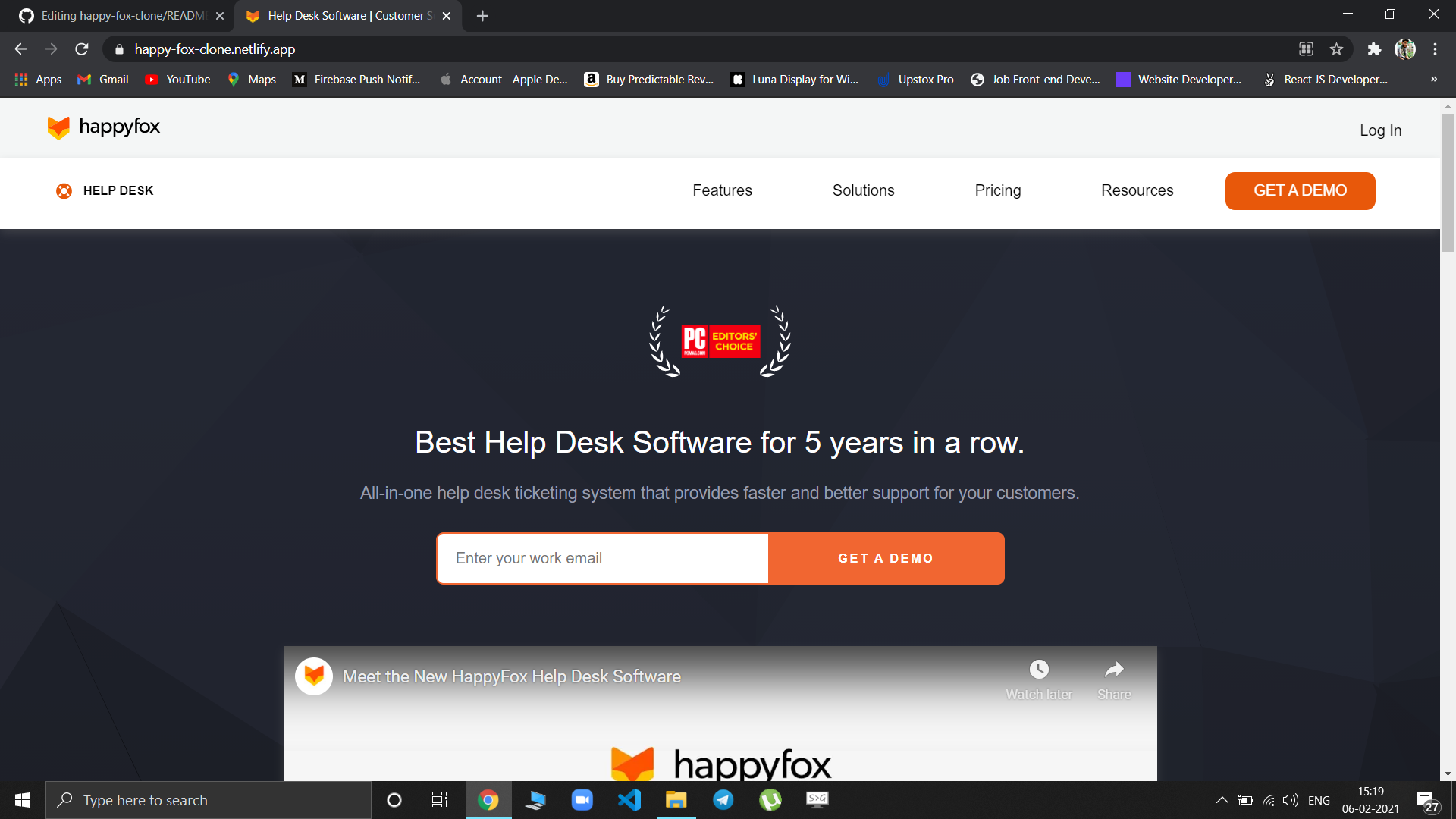Image resolution: width=1456 pixels, height=819 pixels.
Task: Open the more bookmarks chevron
Action: [x=1434, y=79]
